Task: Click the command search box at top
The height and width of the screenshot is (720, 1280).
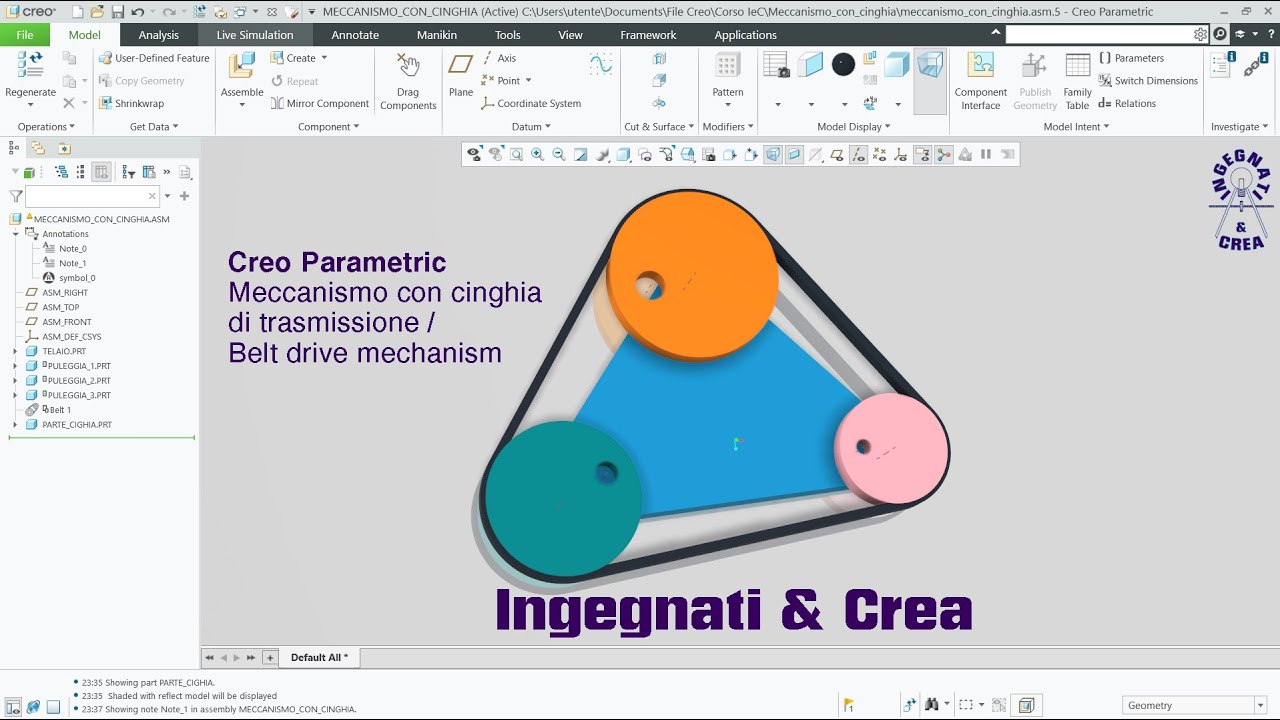Action: [1107, 34]
